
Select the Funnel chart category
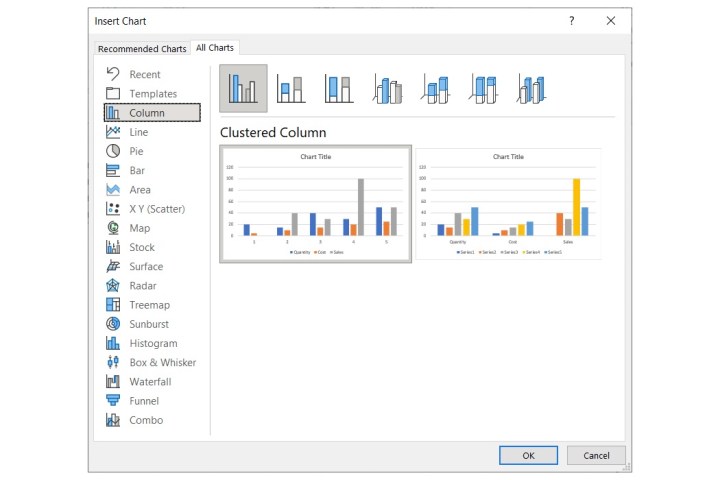(x=152, y=401)
